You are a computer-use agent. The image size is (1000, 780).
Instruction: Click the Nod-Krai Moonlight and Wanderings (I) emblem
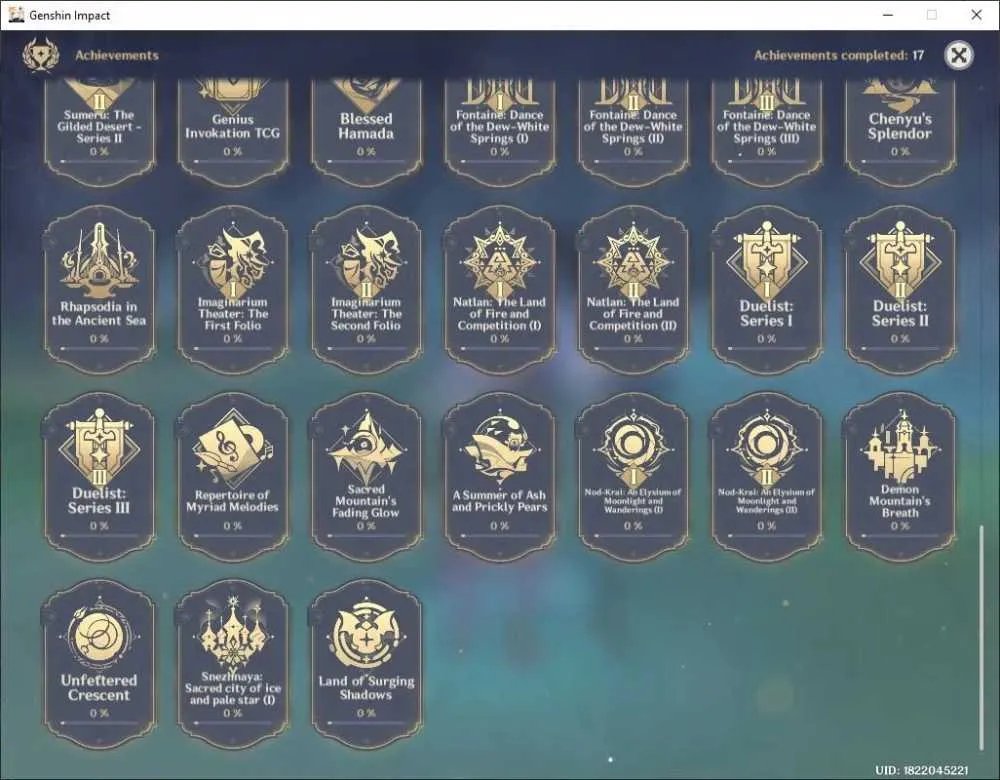tap(633, 446)
